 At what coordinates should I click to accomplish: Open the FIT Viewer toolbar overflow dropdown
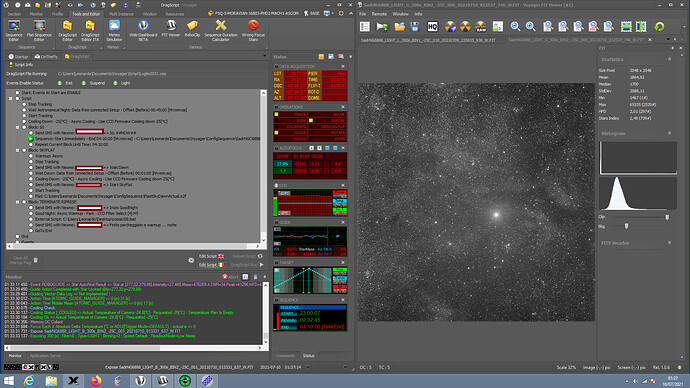pyautogui.click(x=684, y=27)
